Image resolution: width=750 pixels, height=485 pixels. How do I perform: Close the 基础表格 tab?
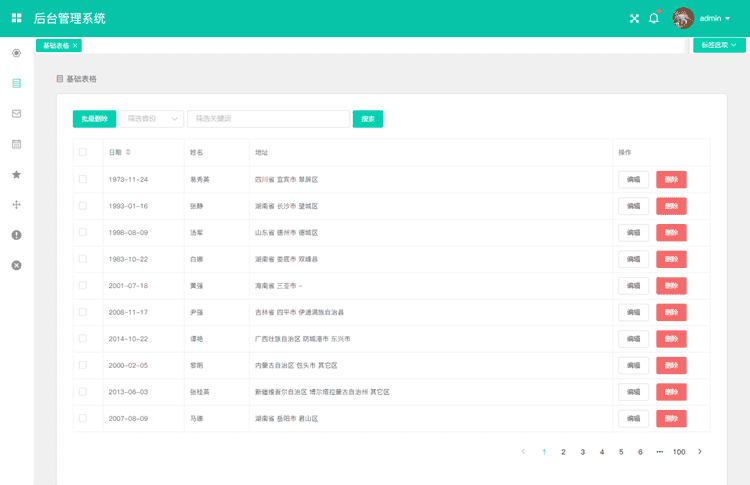[75, 46]
